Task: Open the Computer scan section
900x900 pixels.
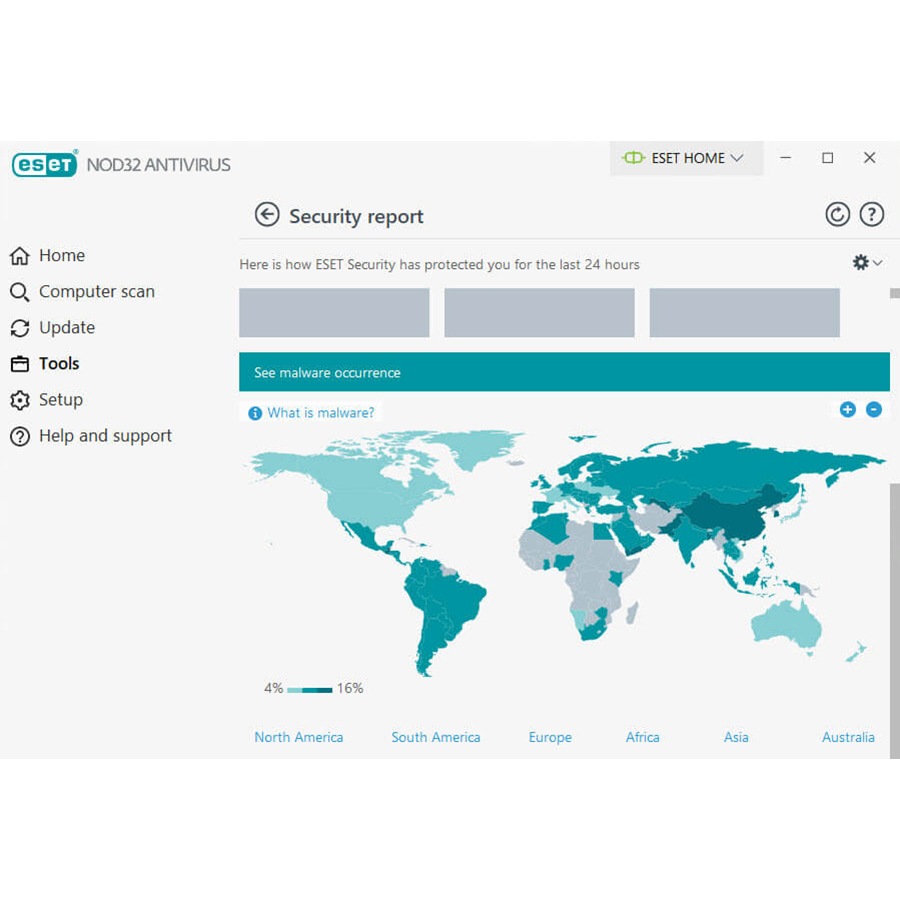Action: (x=97, y=292)
